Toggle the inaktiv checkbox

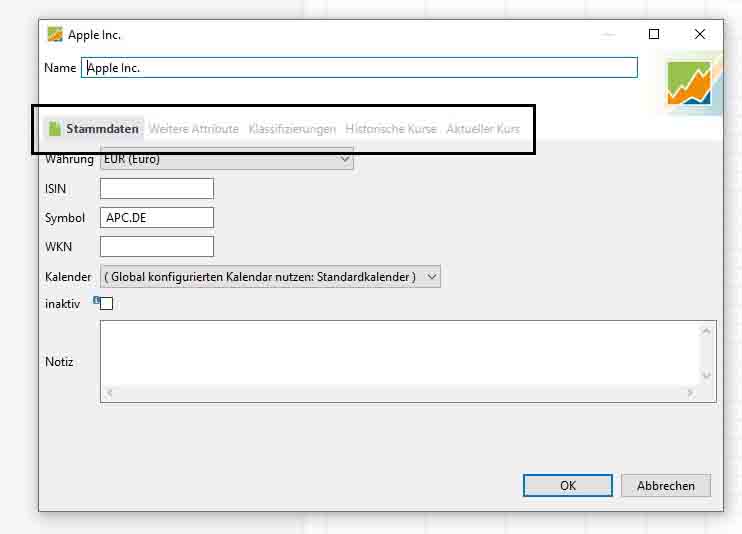pos(106,303)
